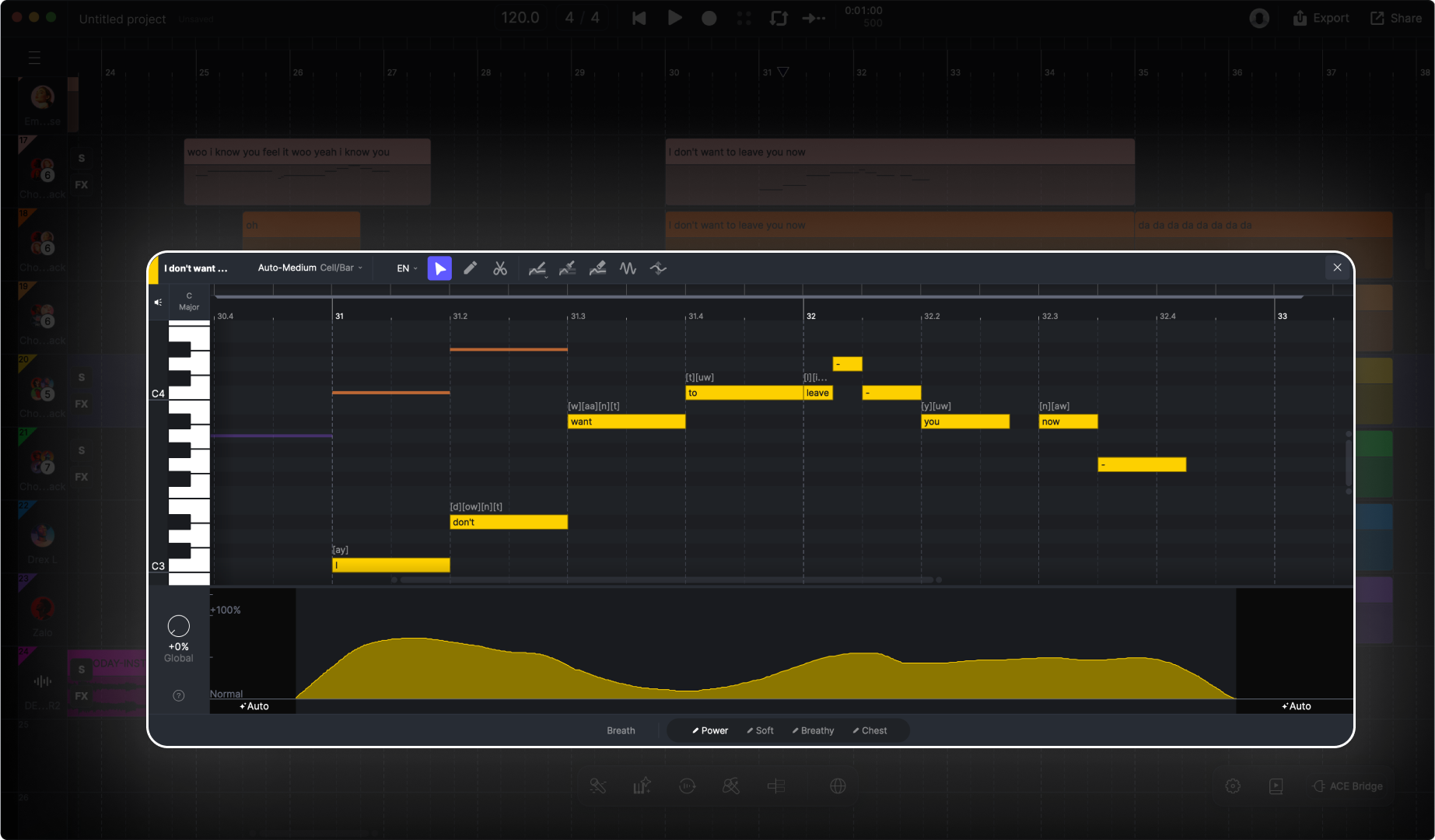Select the vibrato wave tool
The width and height of the screenshot is (1435, 840).
(628, 268)
